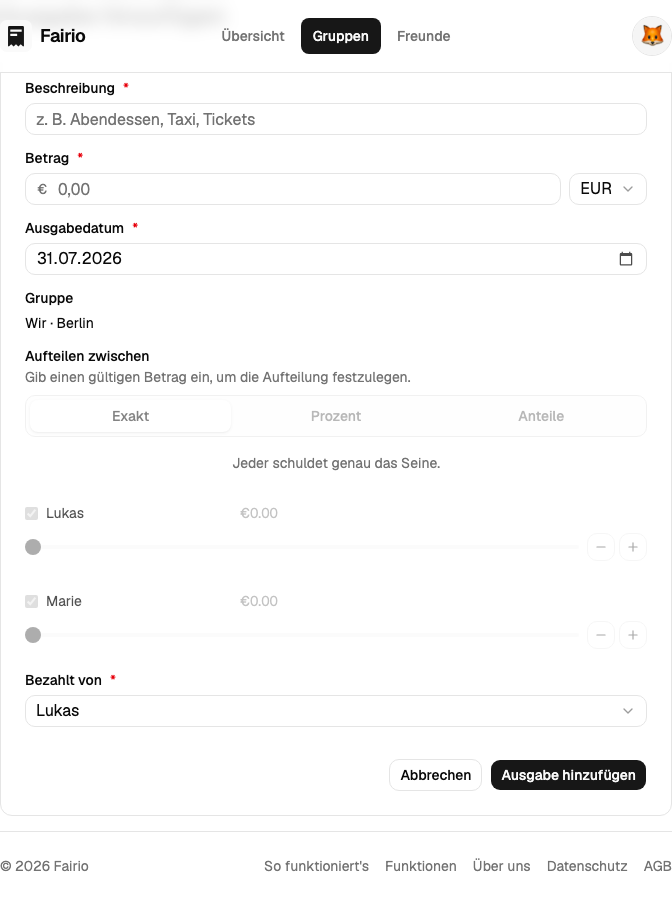Viewport: 672px width, 912px height.
Task: Click the minus stepper for Lukas
Action: (601, 547)
